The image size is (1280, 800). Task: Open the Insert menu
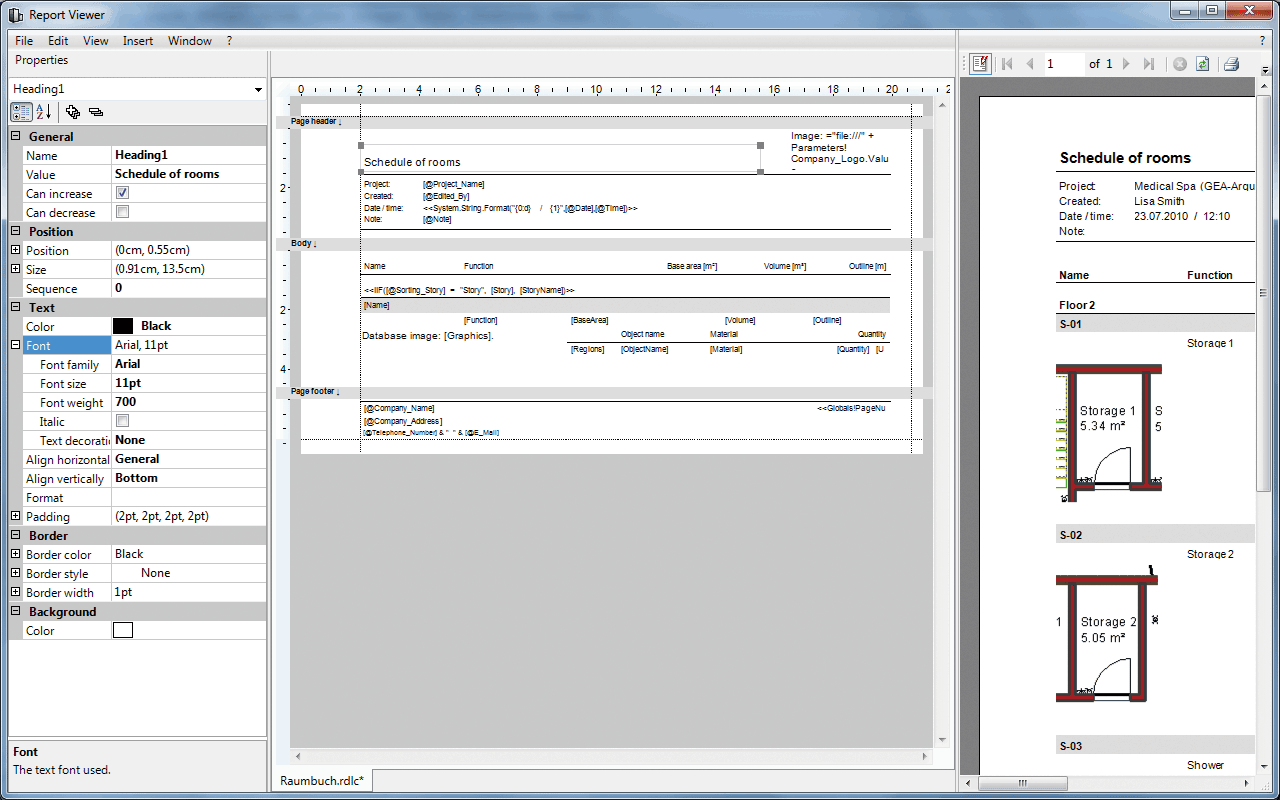(138, 41)
